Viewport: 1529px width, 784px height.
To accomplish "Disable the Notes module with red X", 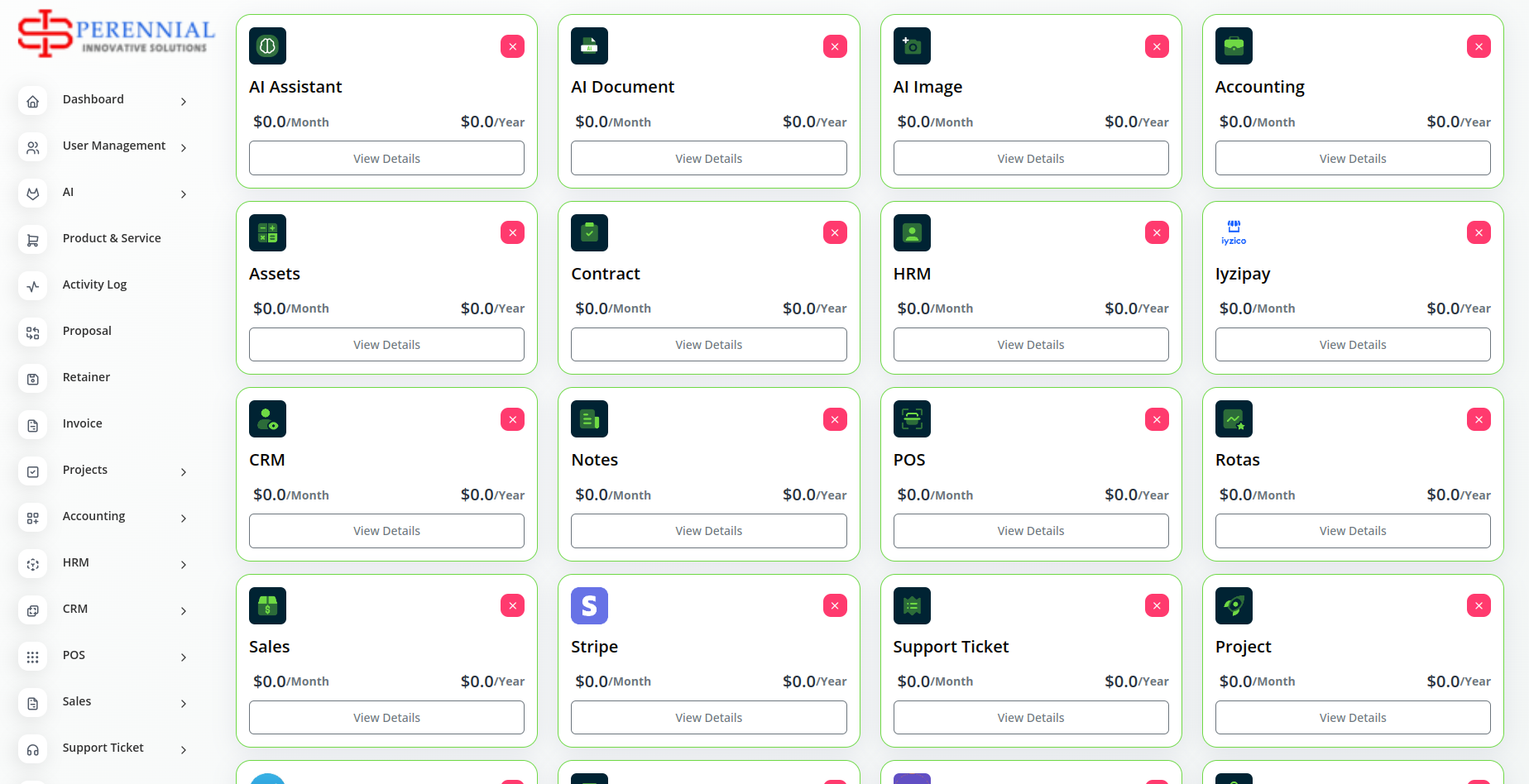I will point(835,419).
